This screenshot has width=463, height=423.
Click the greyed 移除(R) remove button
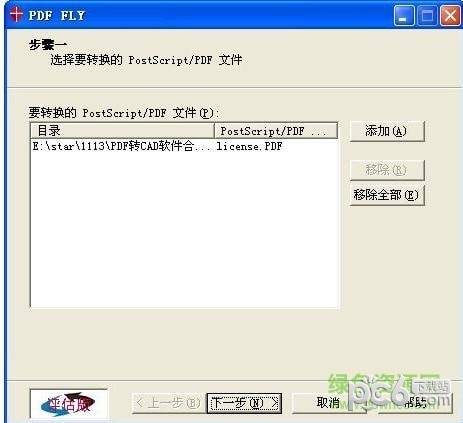(387, 170)
